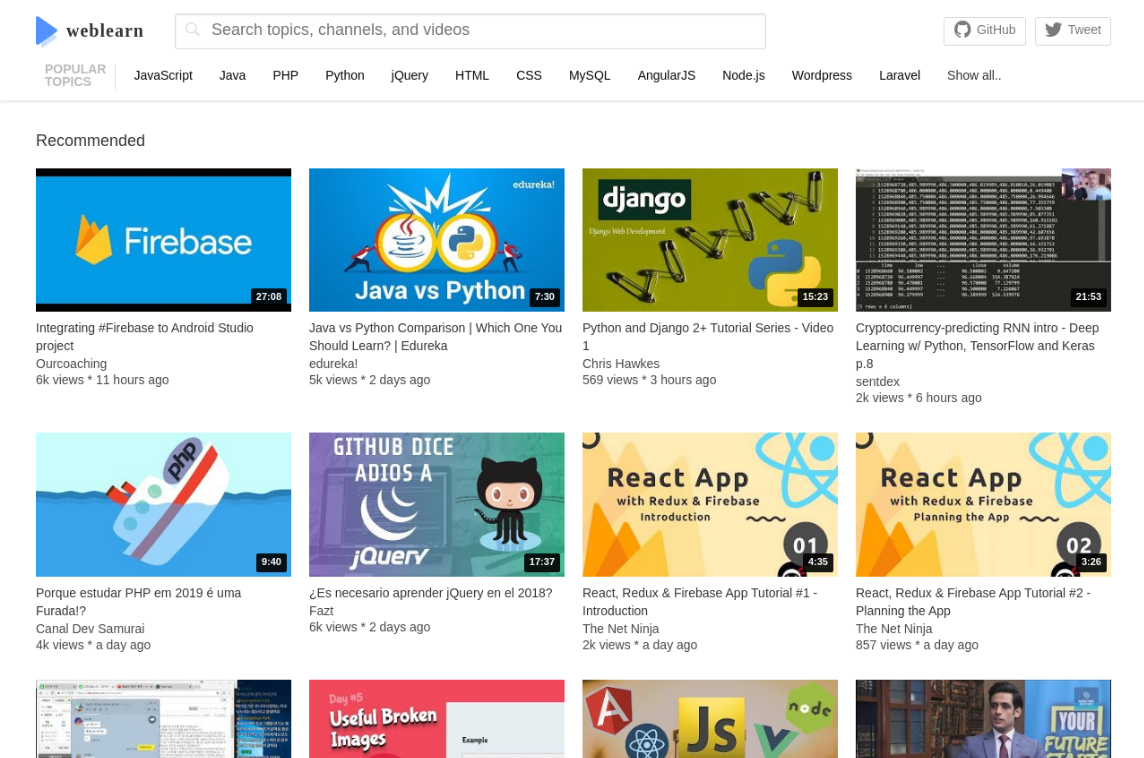Click the 27:08 duration badge
The image size is (1144, 758).
(x=268, y=296)
